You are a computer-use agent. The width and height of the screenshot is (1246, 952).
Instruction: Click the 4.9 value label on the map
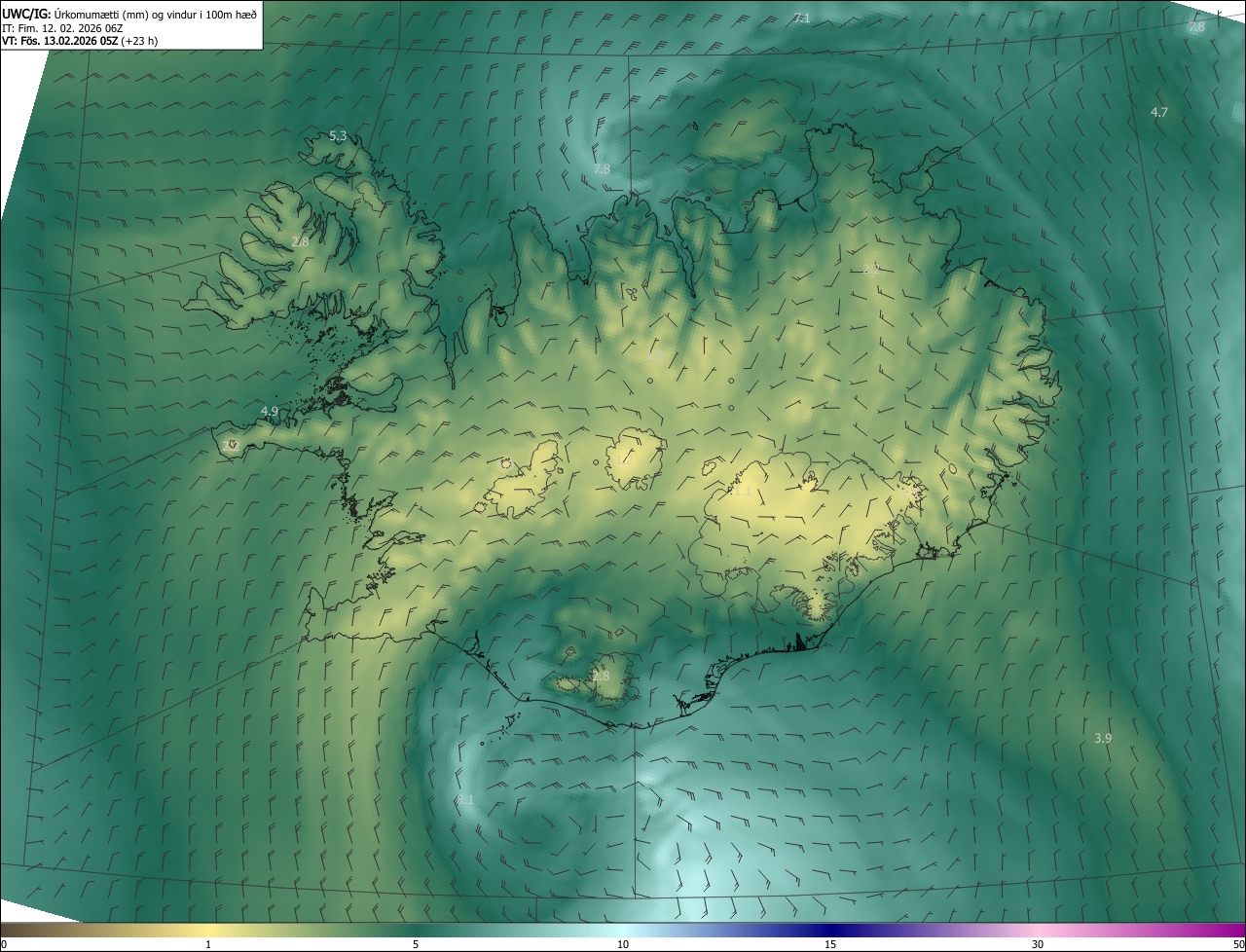pyautogui.click(x=270, y=412)
